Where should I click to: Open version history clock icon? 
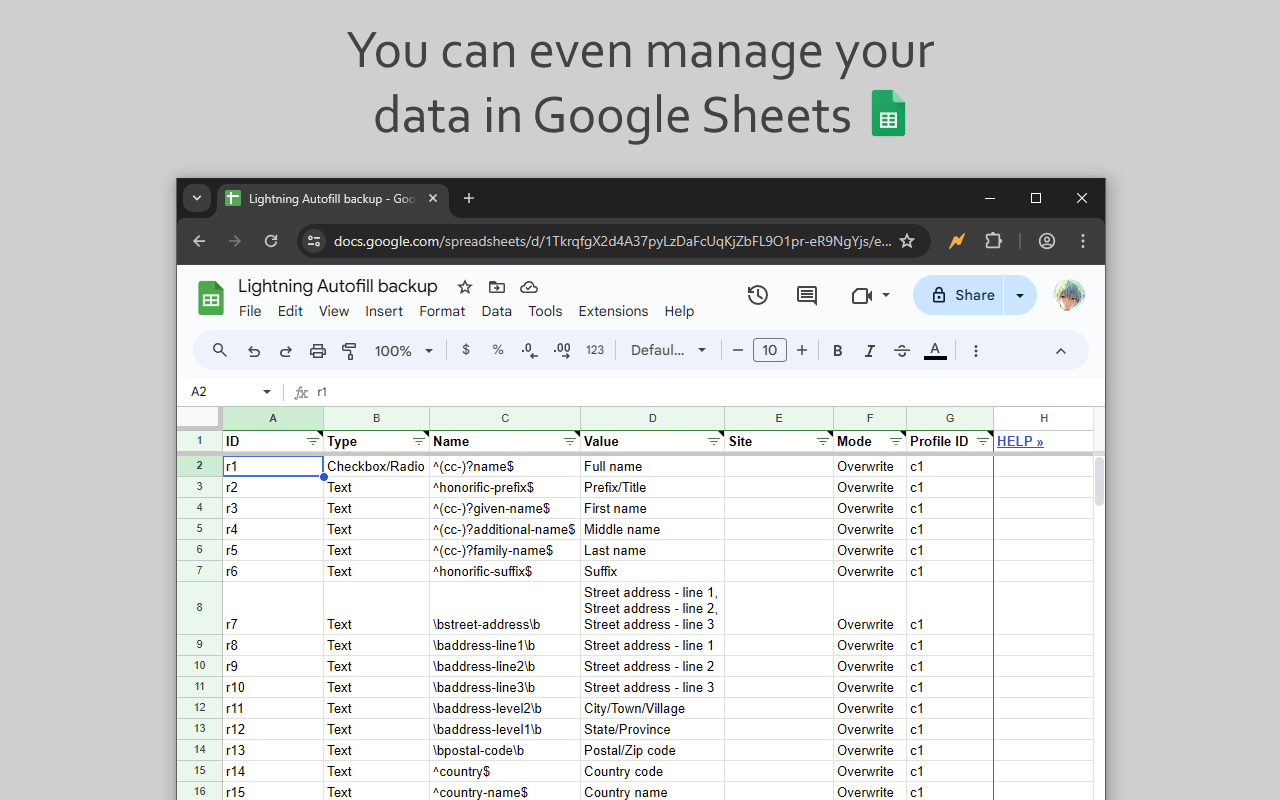click(758, 295)
